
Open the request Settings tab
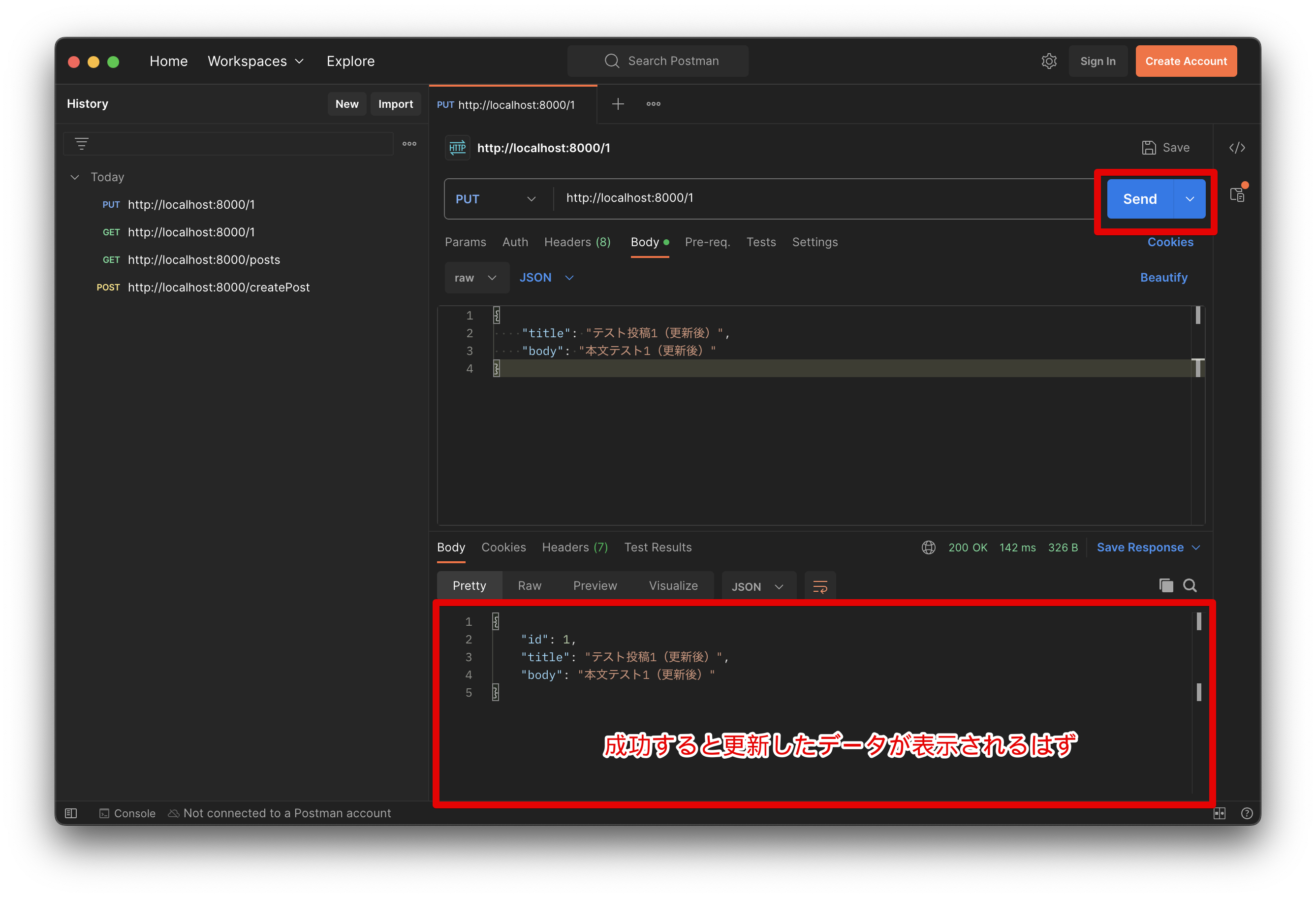815,242
